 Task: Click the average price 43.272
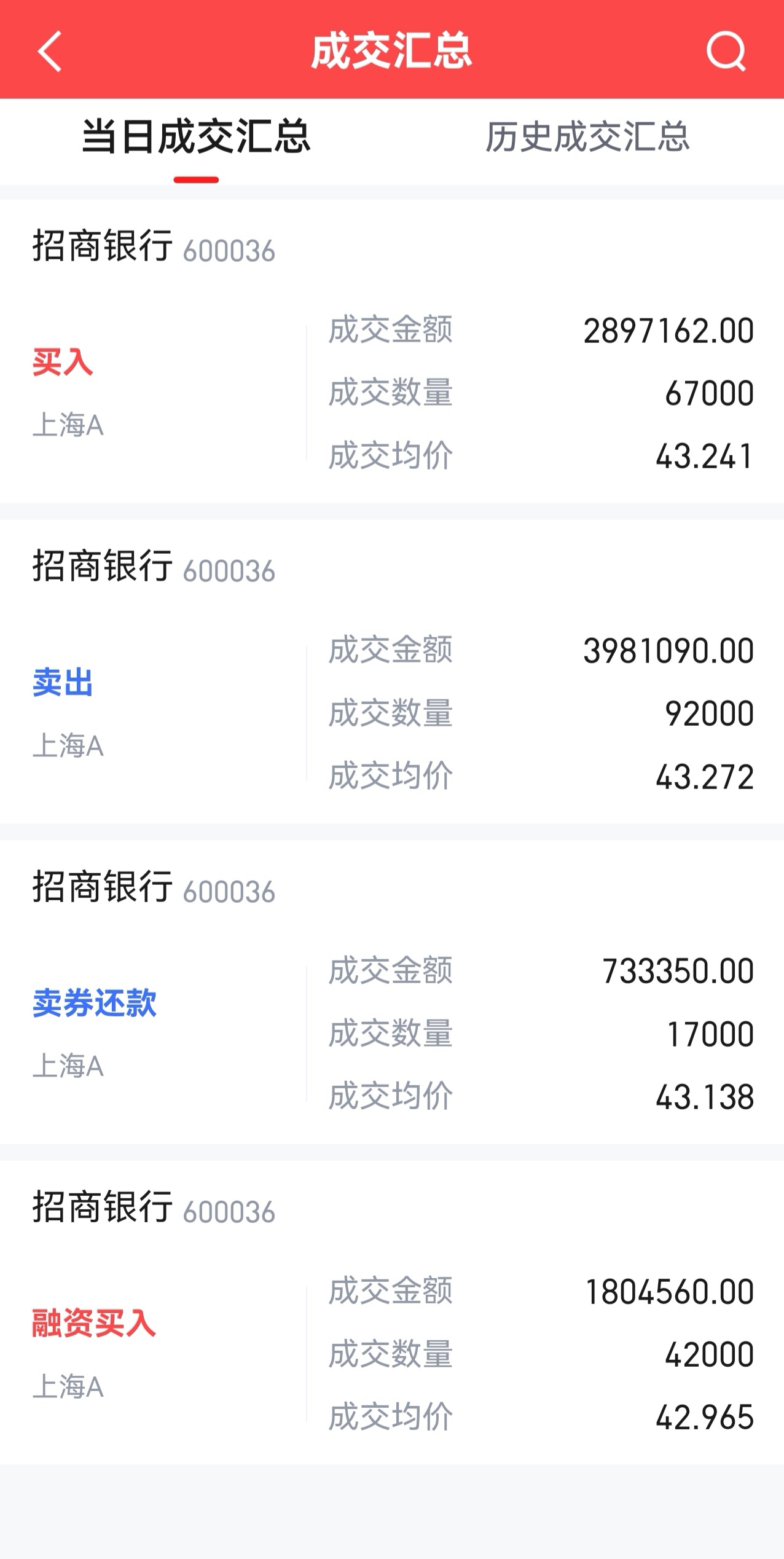click(x=705, y=777)
